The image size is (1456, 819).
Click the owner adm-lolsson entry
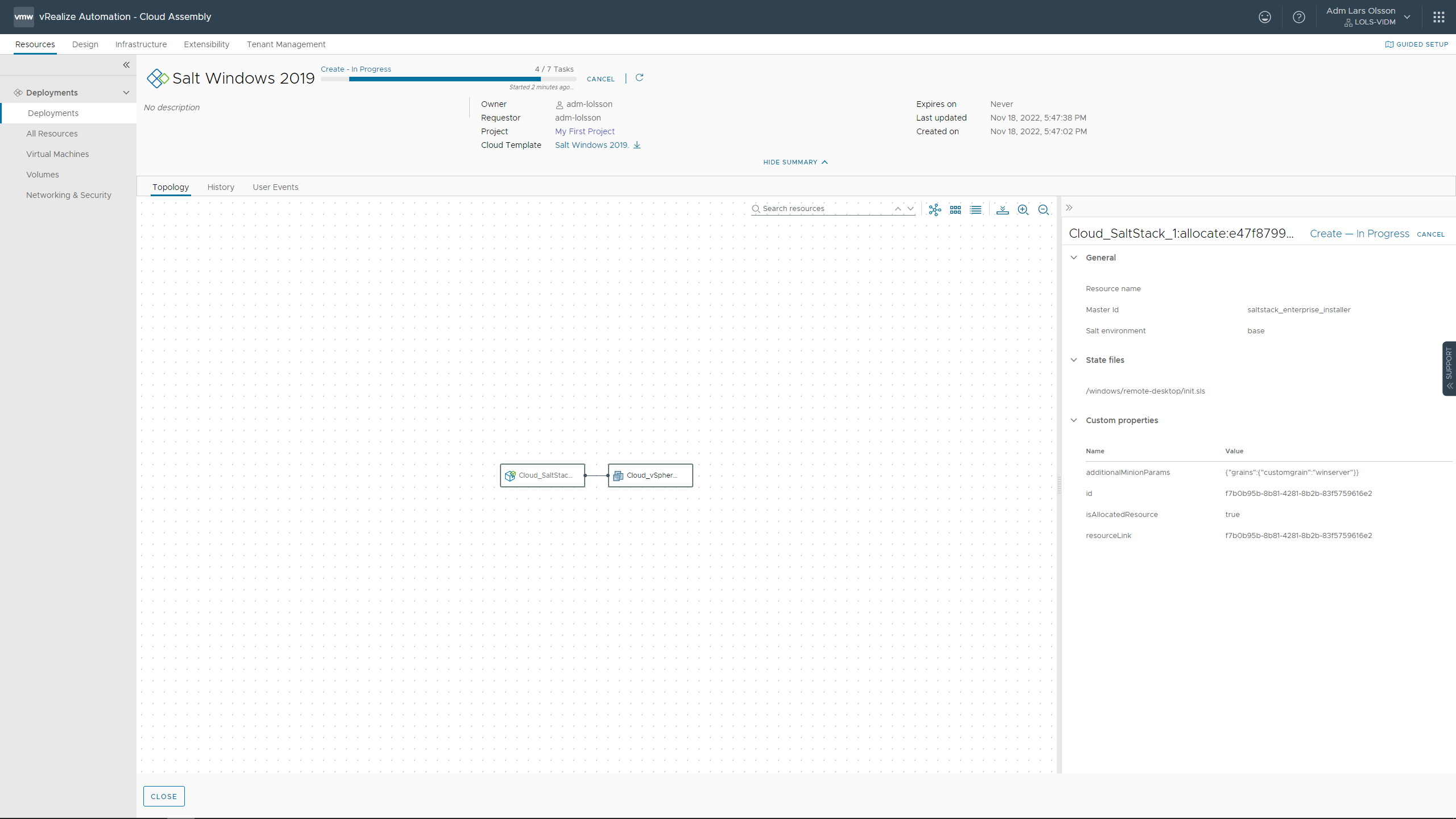(x=584, y=104)
